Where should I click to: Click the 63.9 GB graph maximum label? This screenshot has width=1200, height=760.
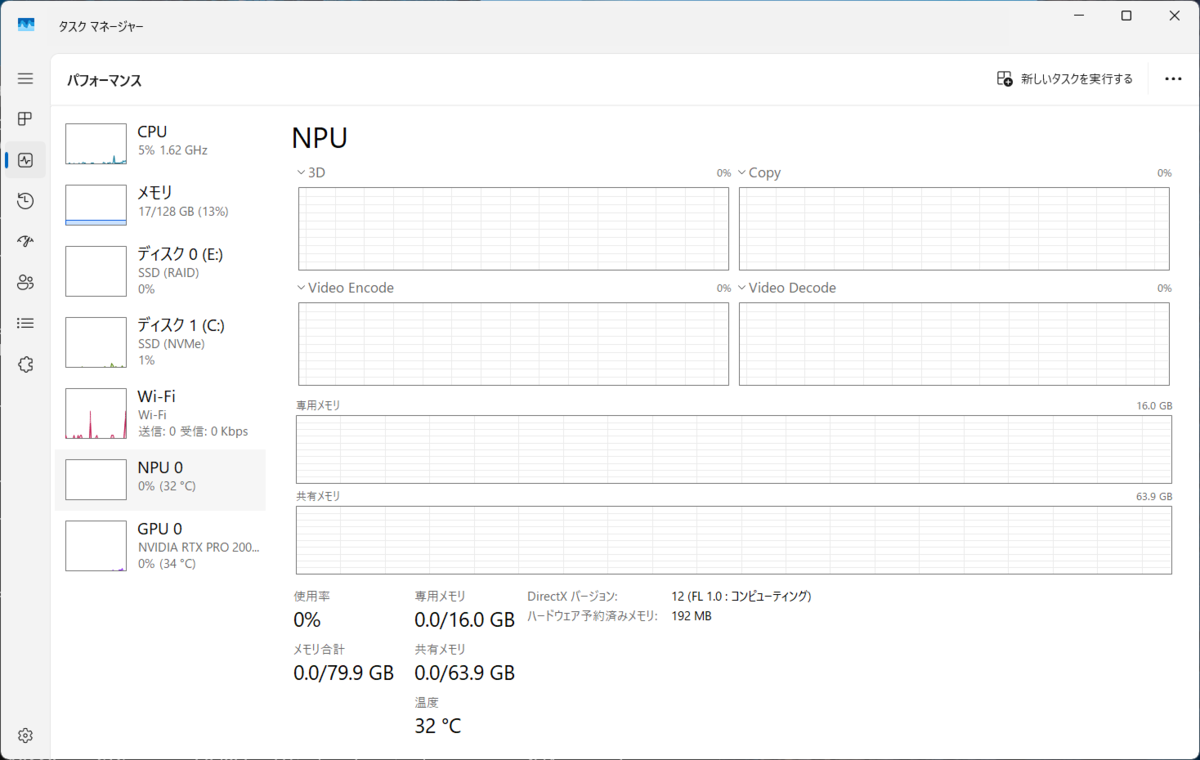[1154, 497]
